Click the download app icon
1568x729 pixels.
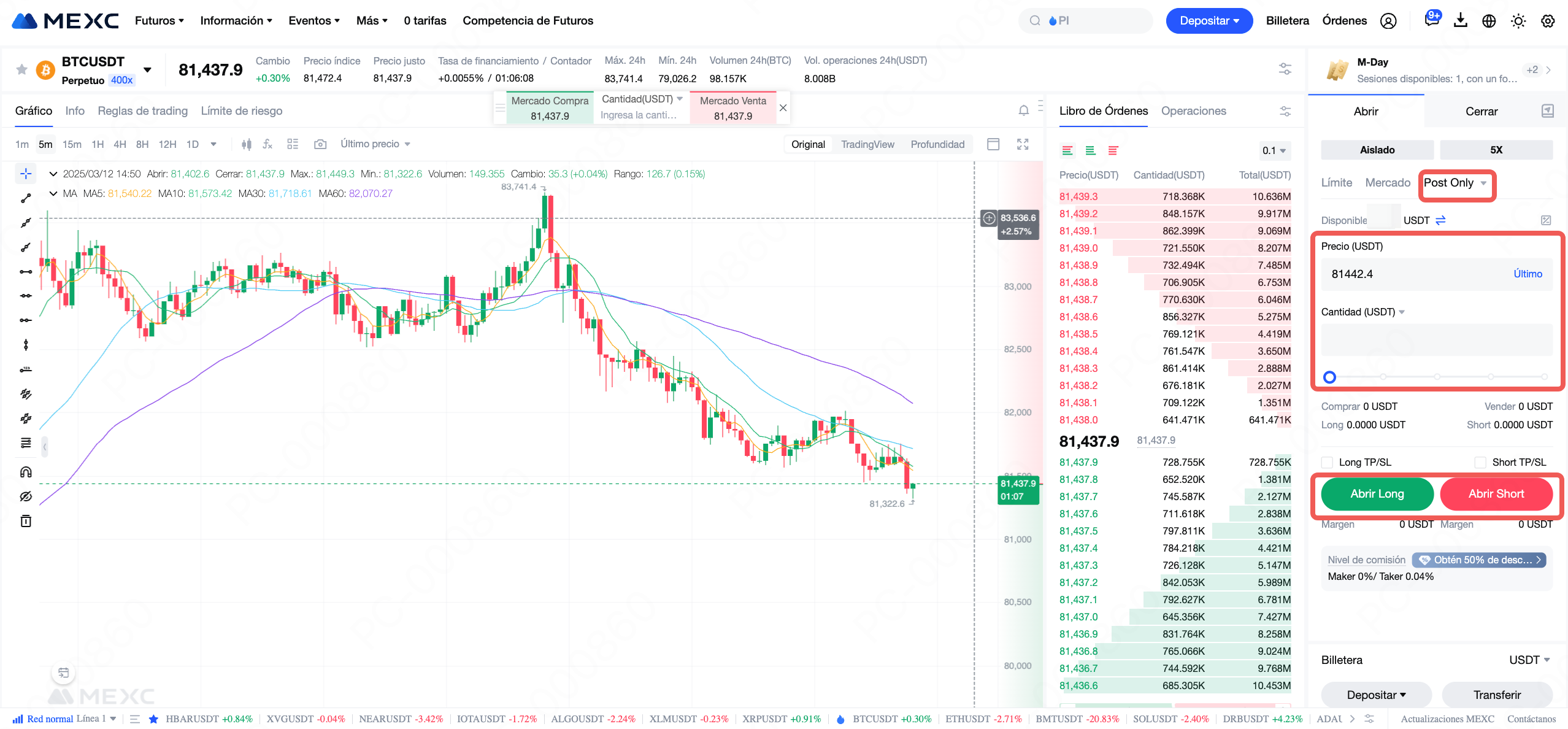[x=1461, y=21]
